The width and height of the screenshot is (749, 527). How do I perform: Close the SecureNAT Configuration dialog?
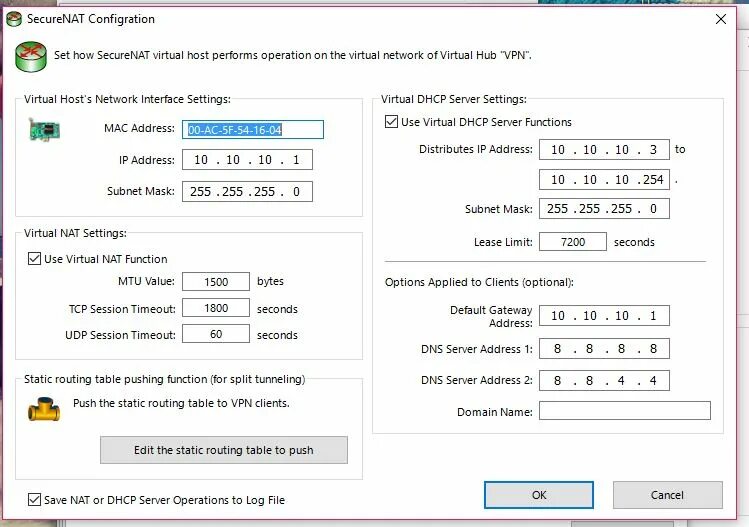coord(721,19)
